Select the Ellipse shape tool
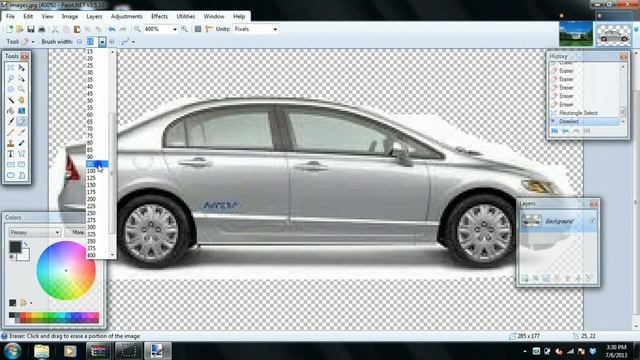Viewport: 640px width, 360px height. pyautogui.click(x=11, y=175)
